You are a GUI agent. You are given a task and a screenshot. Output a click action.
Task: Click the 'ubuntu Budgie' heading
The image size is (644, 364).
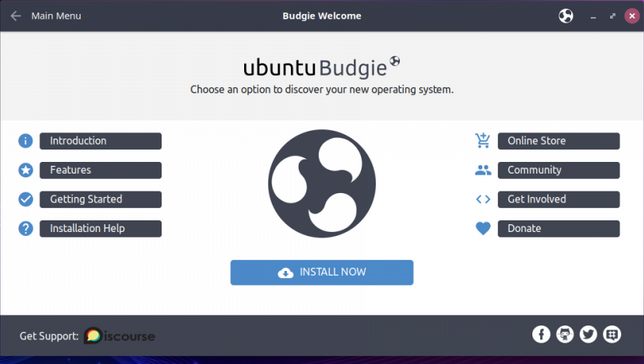[x=321, y=67]
